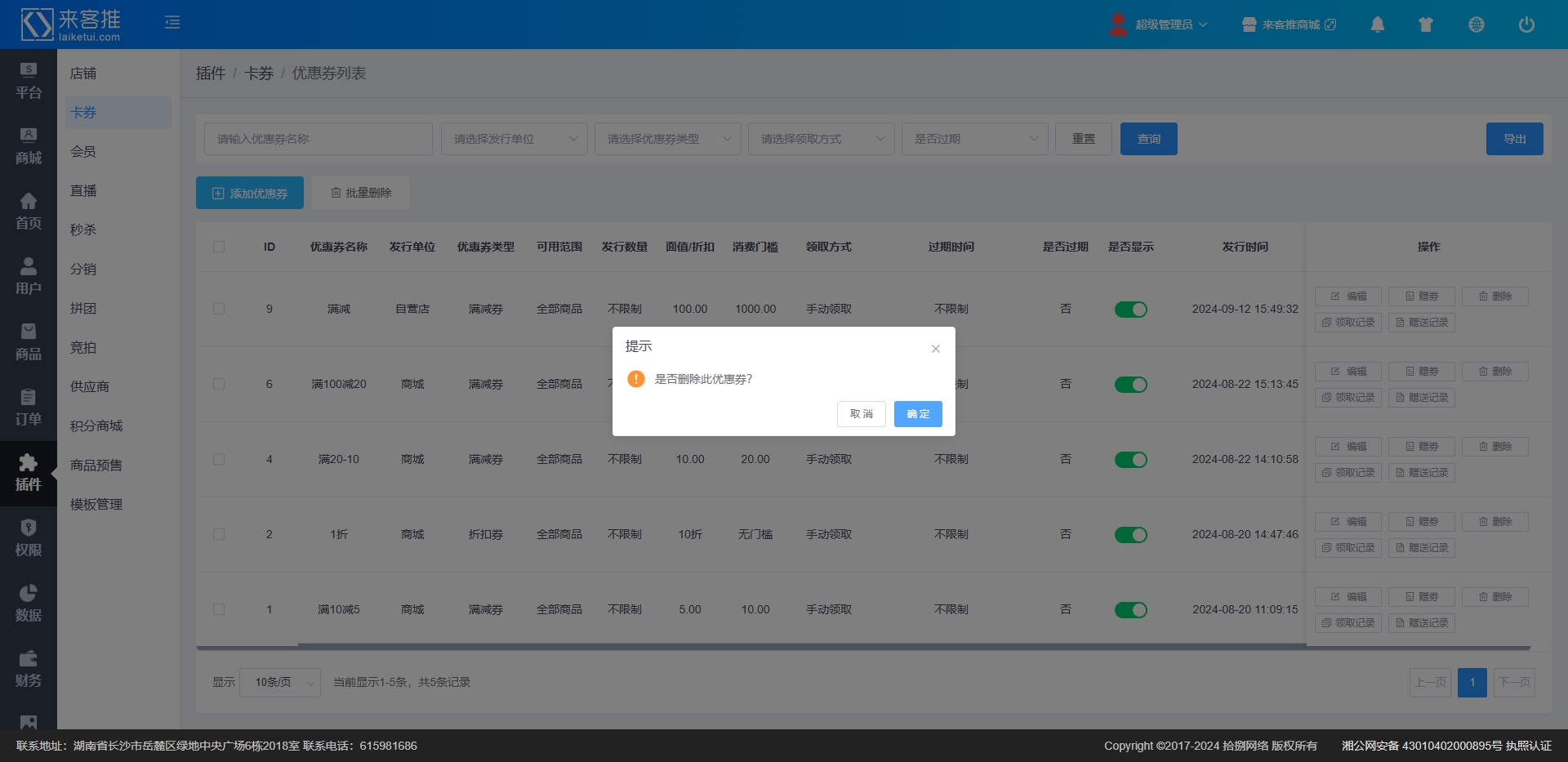Confirm deletion with the 确定 button
The width and height of the screenshot is (1568, 762).
(x=917, y=414)
